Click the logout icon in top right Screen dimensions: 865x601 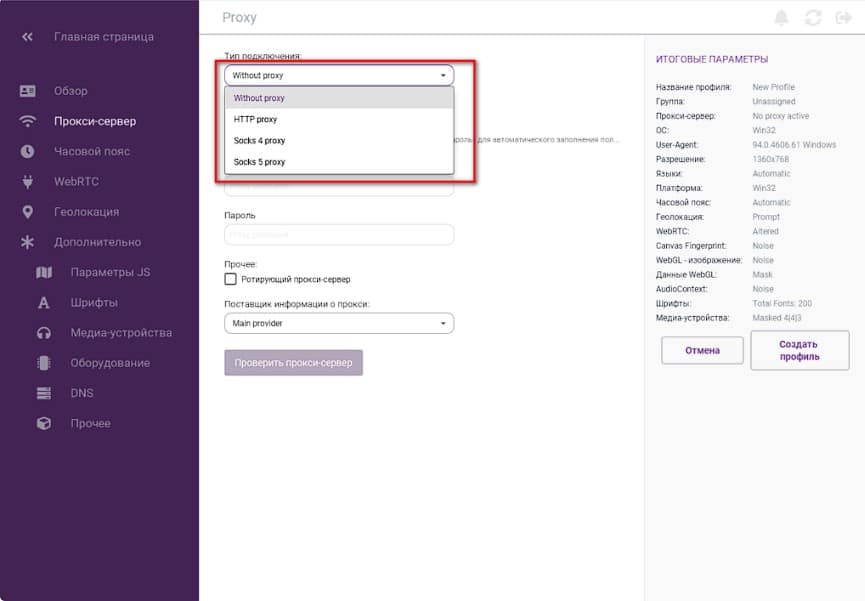pos(840,18)
